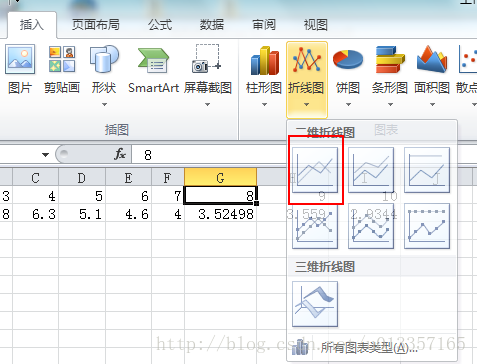This screenshot has height=364, width=477.
Task: Expand the Column chart (柱形图) dropdown arrow
Action: click(x=265, y=105)
